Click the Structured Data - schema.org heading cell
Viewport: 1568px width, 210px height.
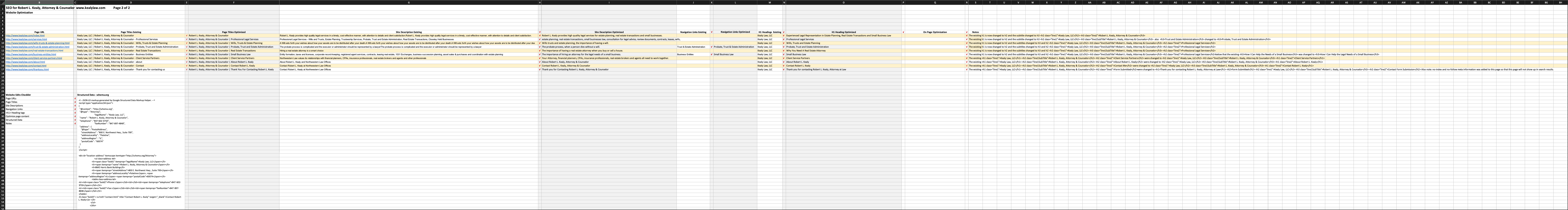pos(93,95)
